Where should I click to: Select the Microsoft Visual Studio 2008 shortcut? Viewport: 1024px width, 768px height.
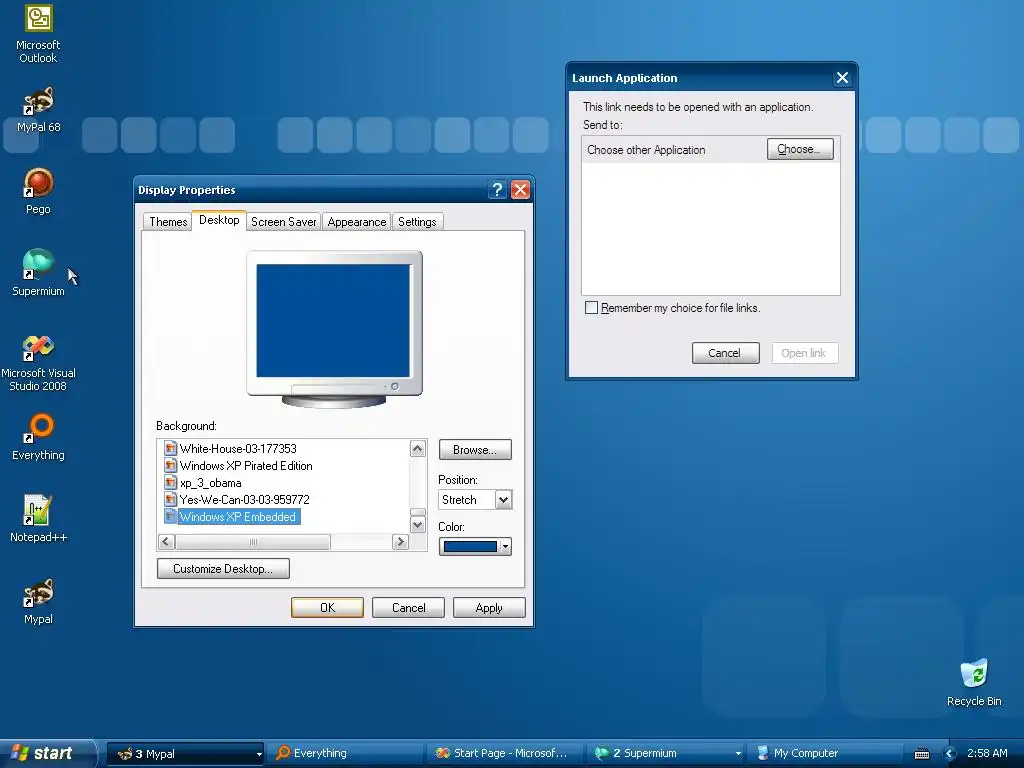click(38, 362)
